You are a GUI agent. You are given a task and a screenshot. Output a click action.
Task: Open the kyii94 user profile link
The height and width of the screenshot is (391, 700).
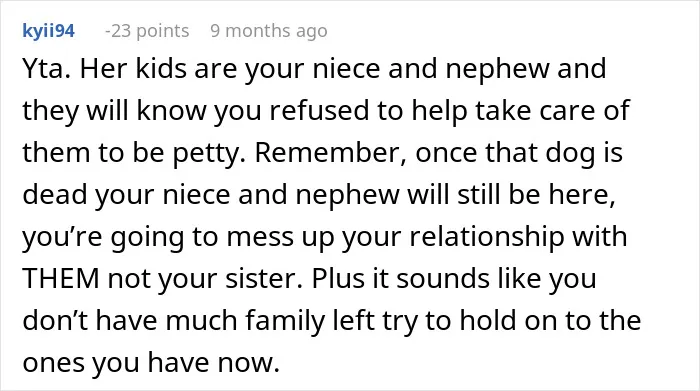pyautogui.click(x=49, y=31)
